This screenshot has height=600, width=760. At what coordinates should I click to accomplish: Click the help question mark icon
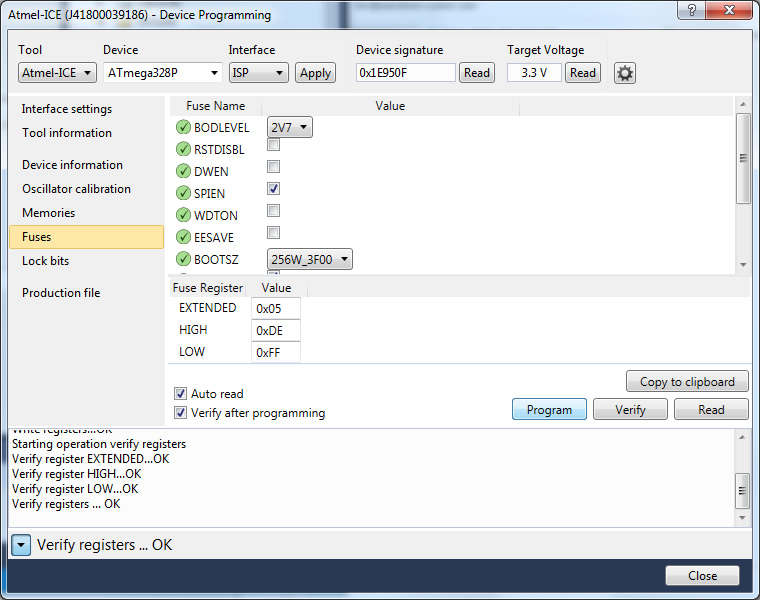(689, 11)
